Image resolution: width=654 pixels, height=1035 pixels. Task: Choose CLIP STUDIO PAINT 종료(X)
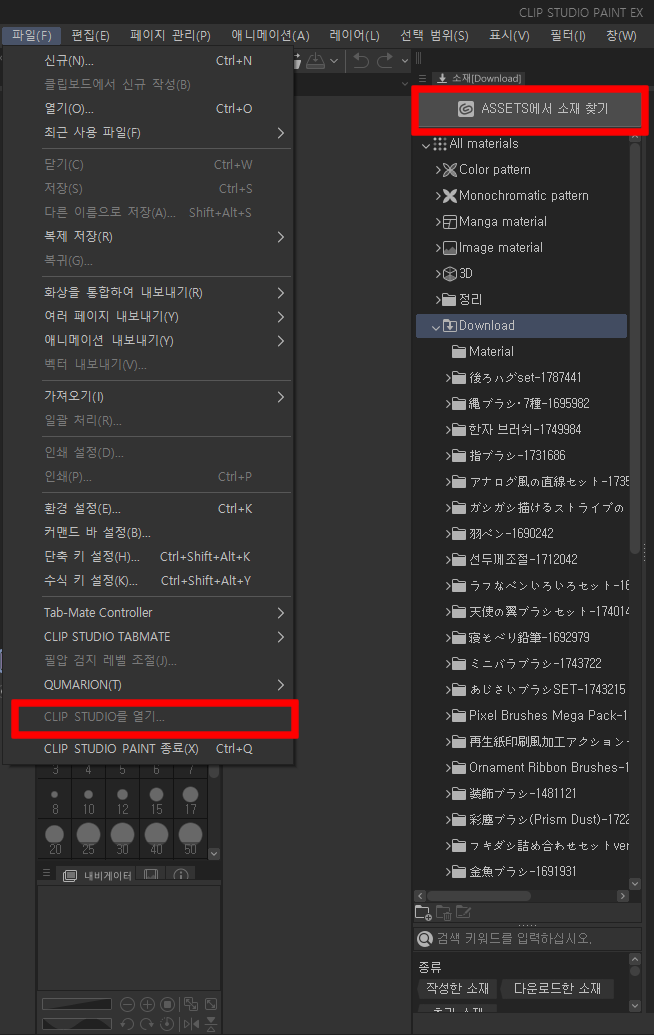(148, 749)
